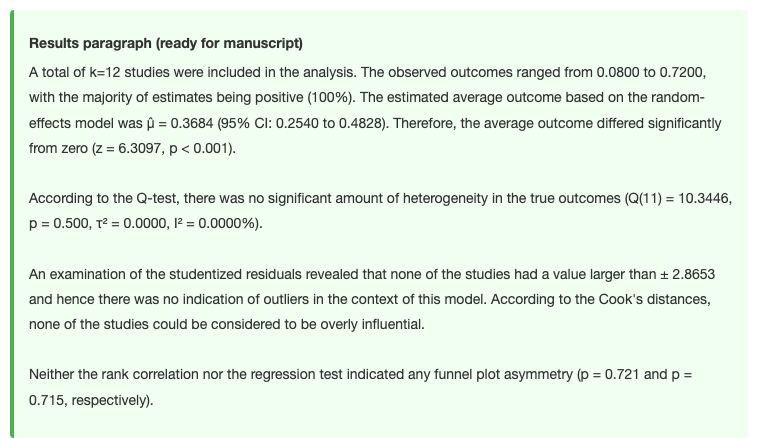Click the 'p = 0.500' value
This screenshot has height=438, width=758.
coord(58,224)
